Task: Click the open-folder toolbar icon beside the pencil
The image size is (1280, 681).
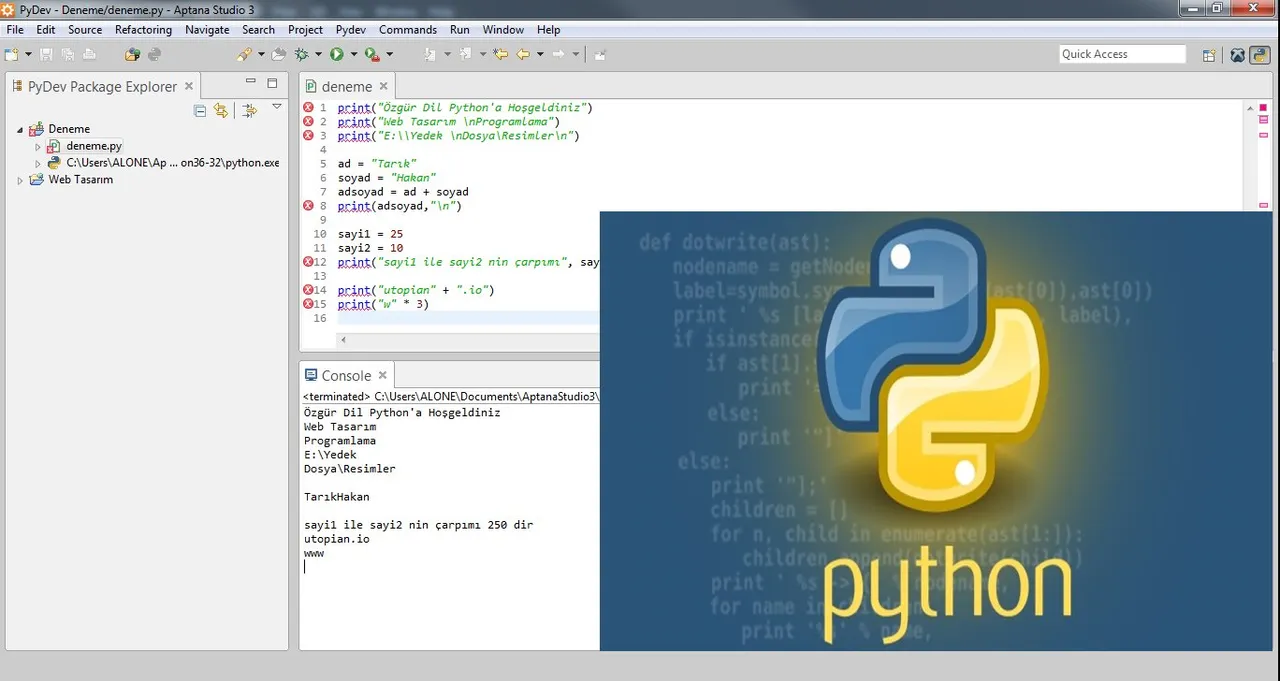Action: [x=279, y=54]
